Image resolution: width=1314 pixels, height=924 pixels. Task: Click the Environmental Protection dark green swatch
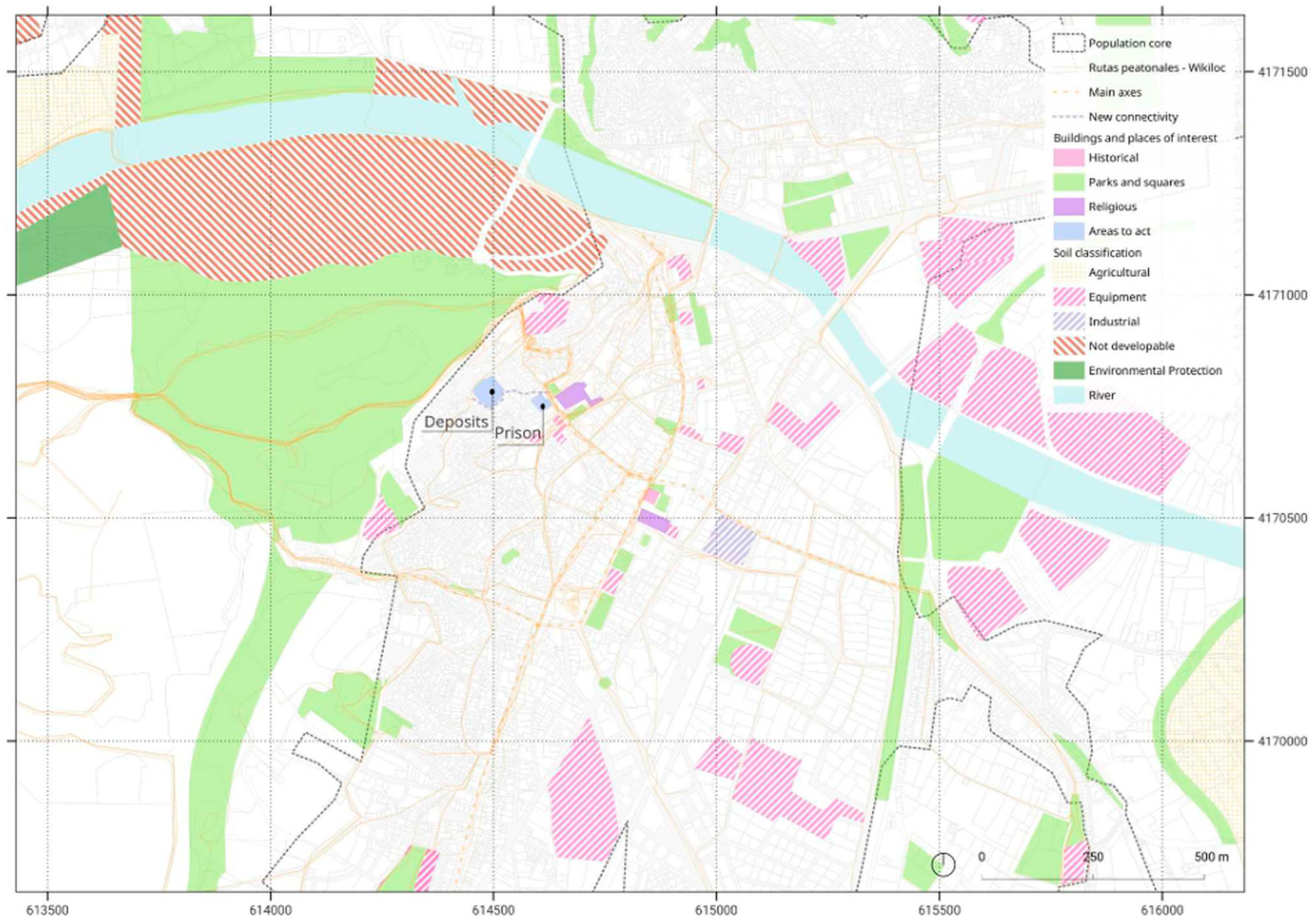[x=1068, y=370]
